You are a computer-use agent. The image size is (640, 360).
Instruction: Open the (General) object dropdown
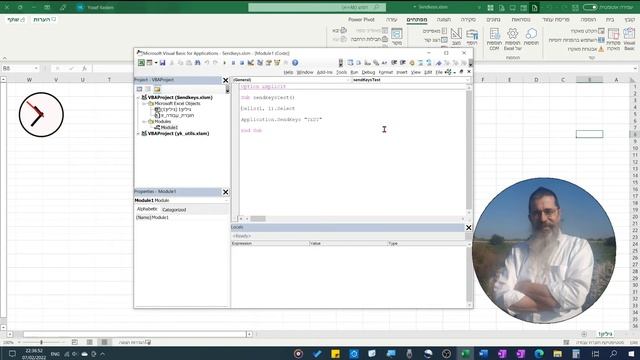(x=348, y=80)
